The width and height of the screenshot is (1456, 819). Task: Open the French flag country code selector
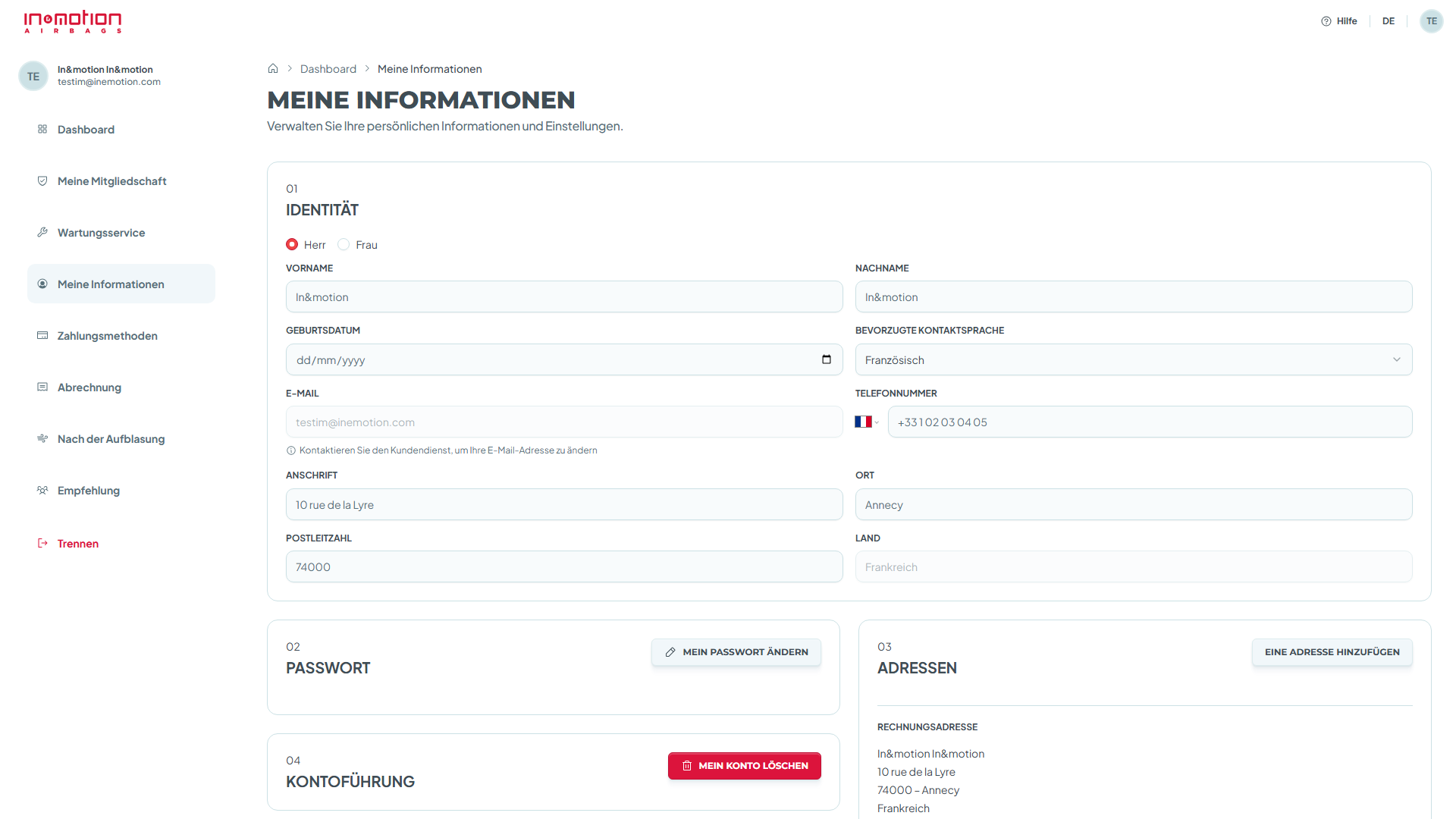(x=867, y=422)
